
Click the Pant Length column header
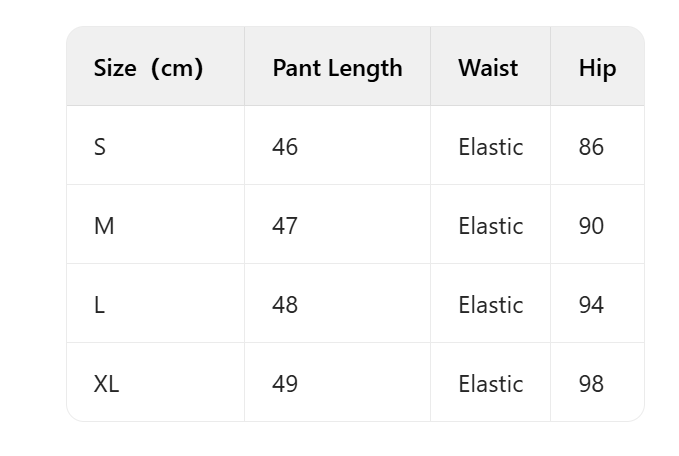(337, 68)
